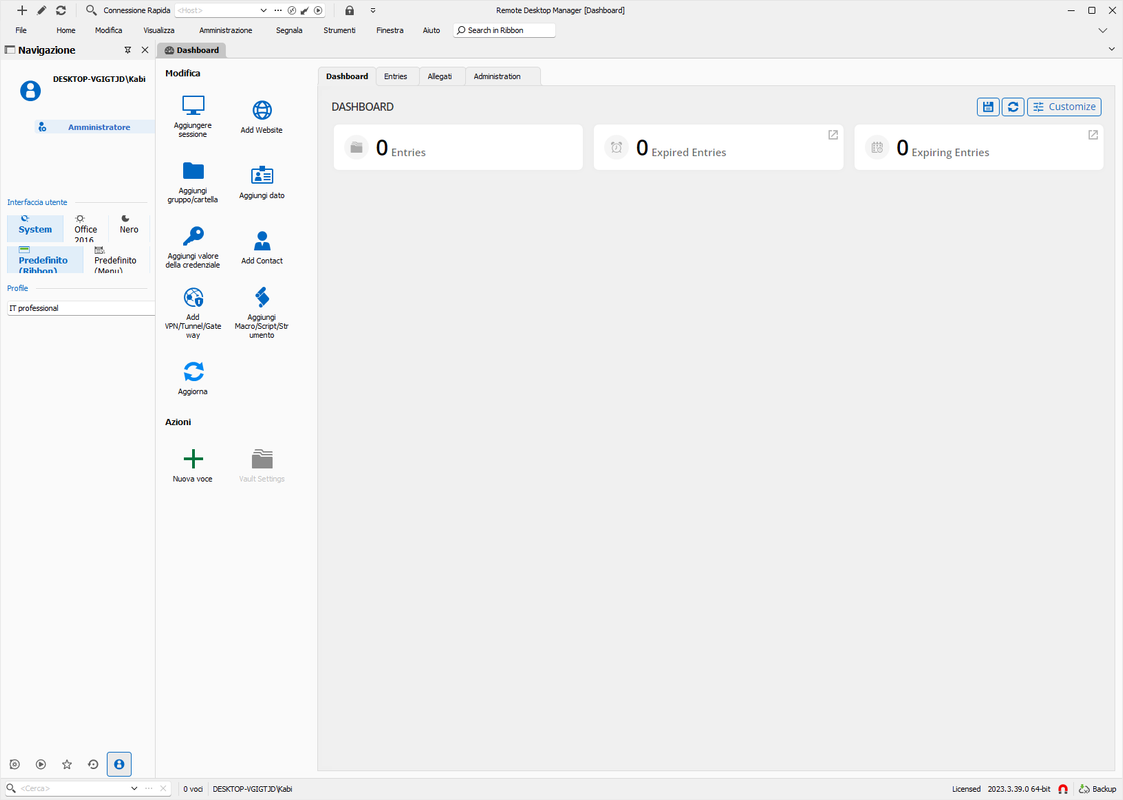The height and width of the screenshot is (800, 1123).
Task: Select the inner Dashboard tab
Action: 347,76
